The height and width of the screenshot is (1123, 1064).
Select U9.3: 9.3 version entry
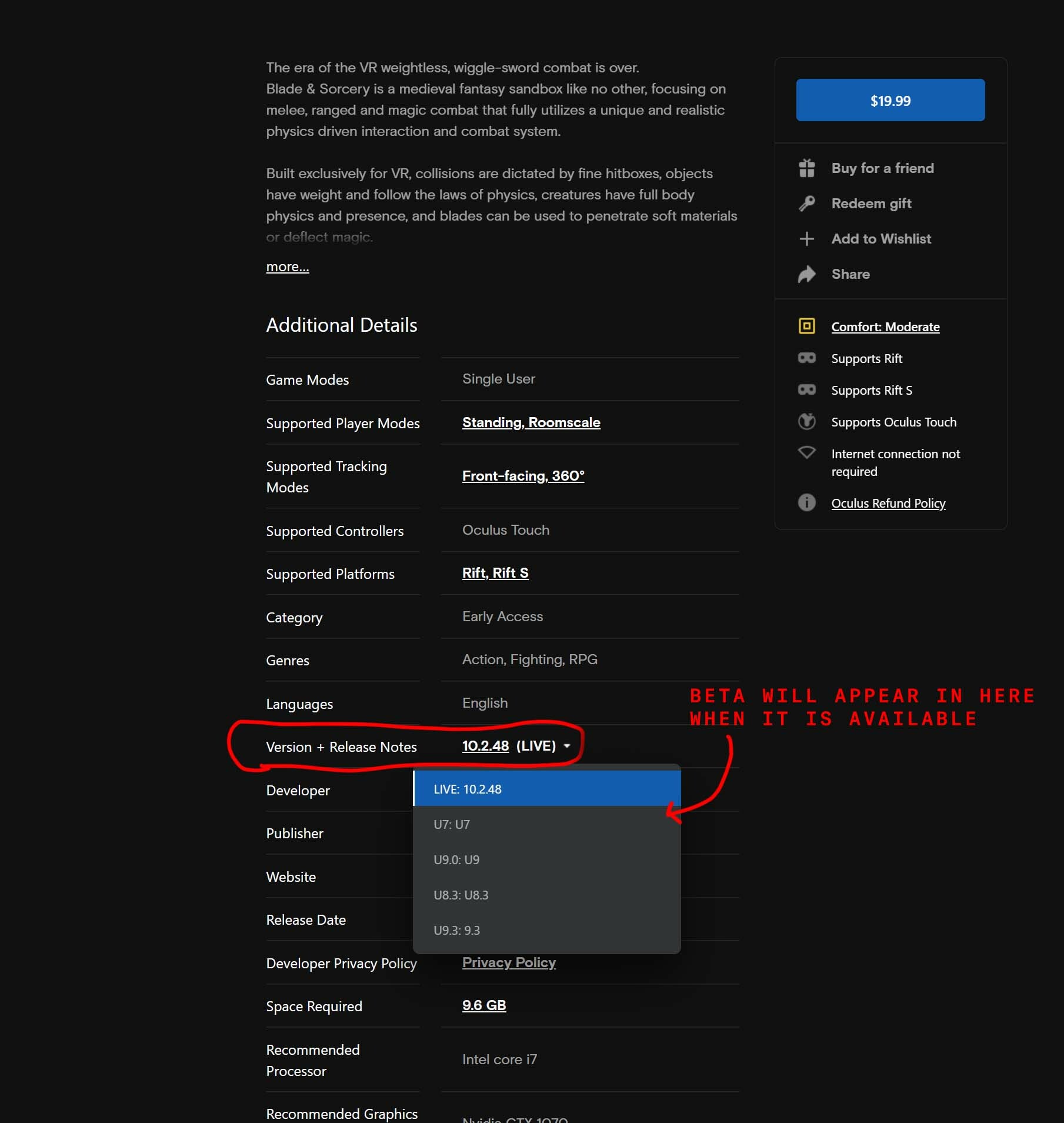point(547,930)
